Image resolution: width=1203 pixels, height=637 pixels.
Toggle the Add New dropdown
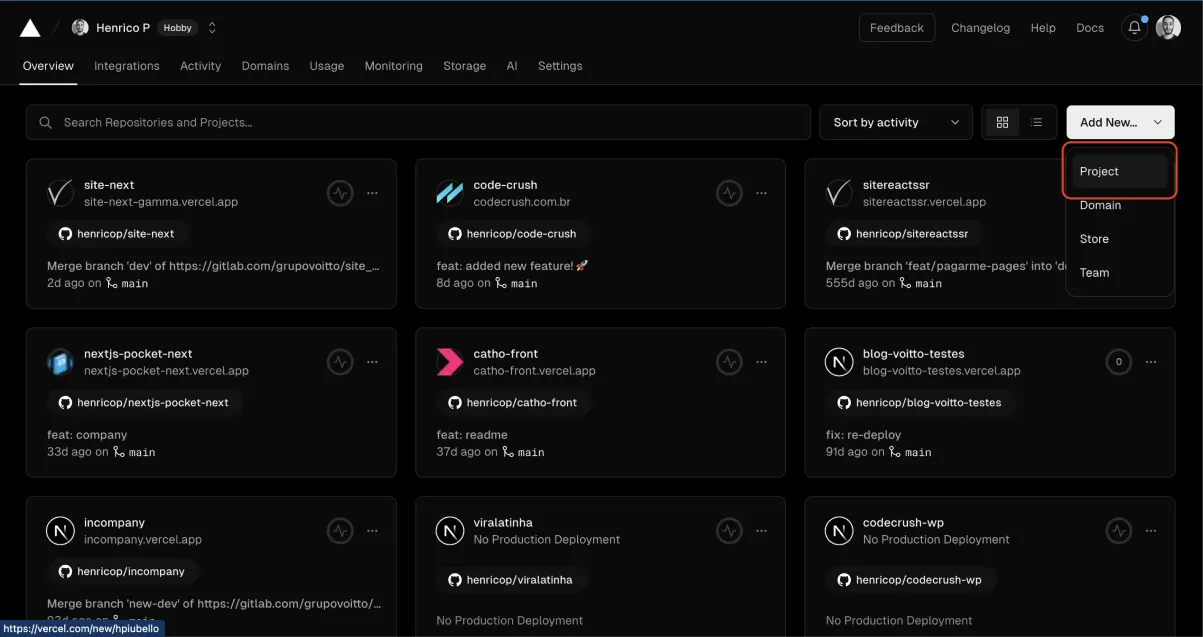click(x=1120, y=122)
